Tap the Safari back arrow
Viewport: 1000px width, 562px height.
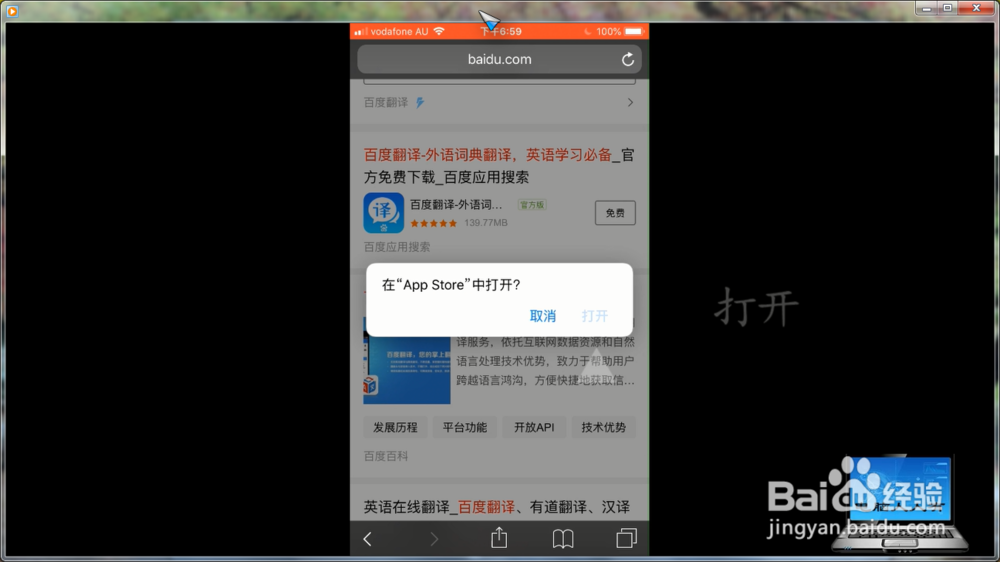(x=367, y=539)
